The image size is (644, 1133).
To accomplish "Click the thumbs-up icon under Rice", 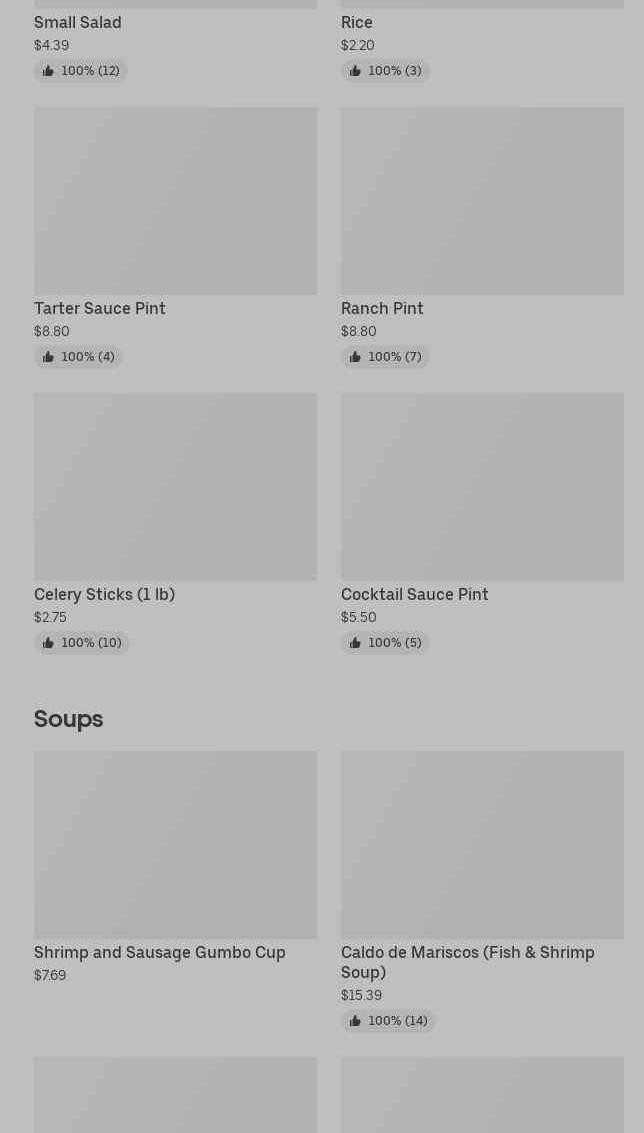I will coord(355,71).
